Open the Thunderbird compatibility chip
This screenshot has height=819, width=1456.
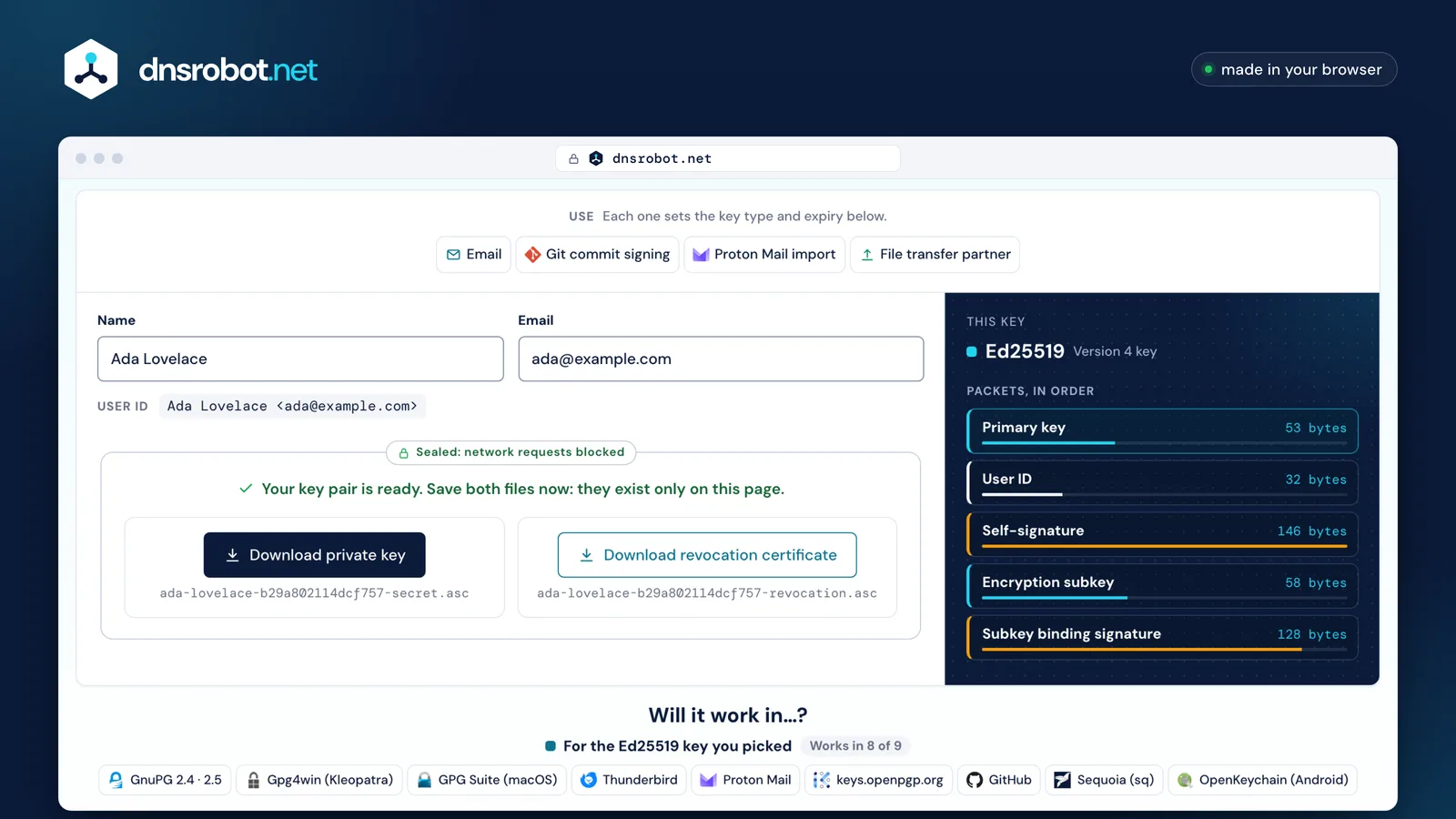pos(629,780)
